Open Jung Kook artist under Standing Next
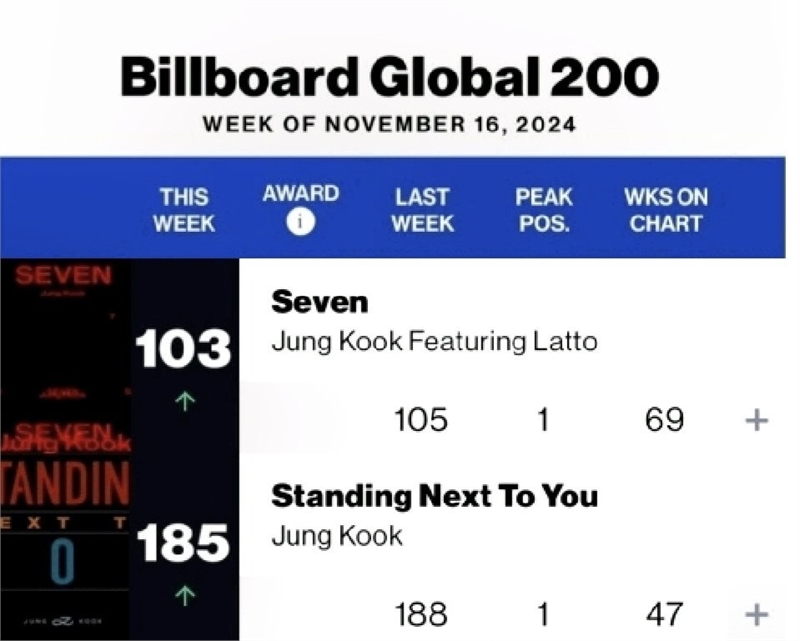 pos(337,536)
